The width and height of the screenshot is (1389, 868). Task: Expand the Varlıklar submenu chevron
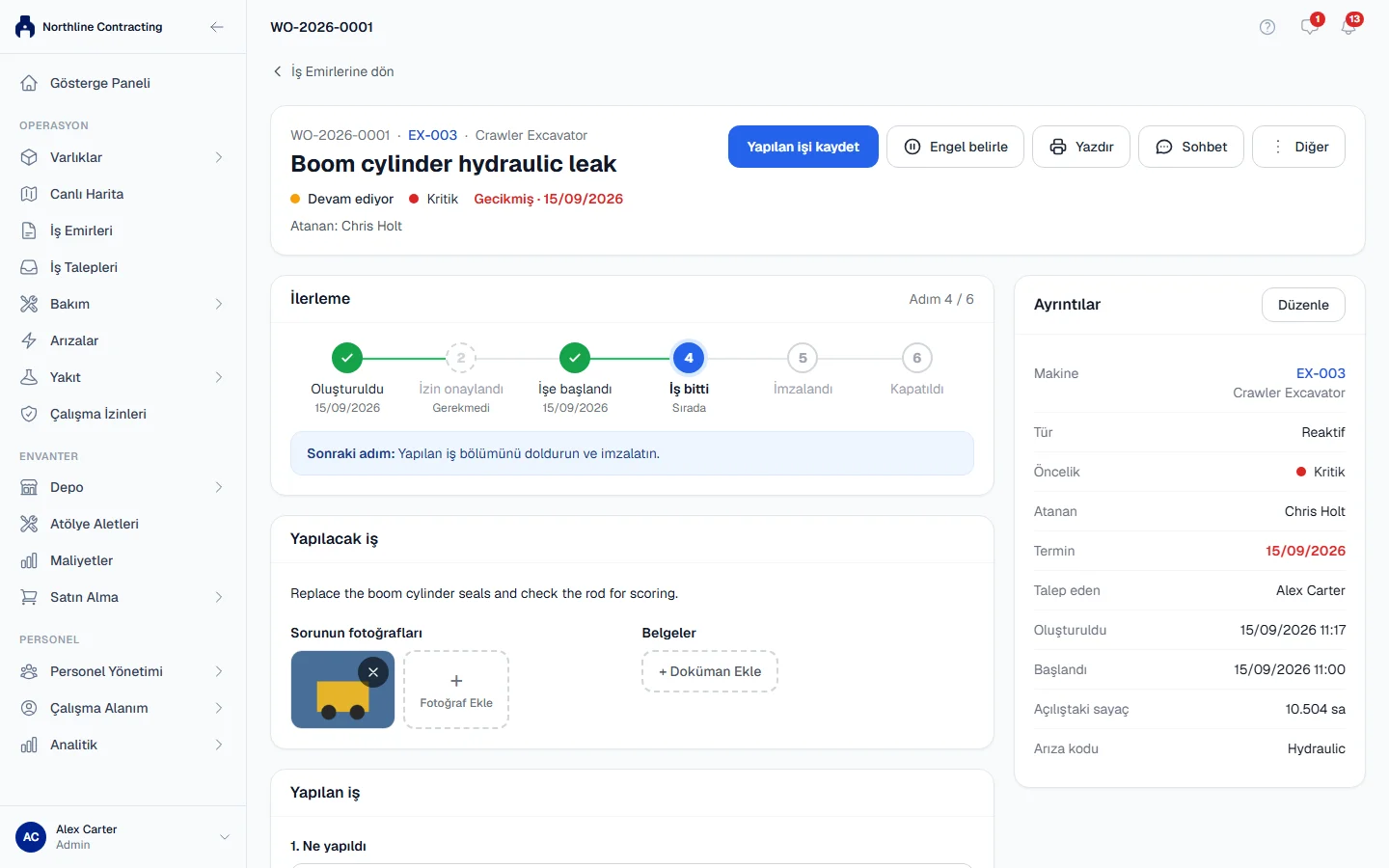click(219, 157)
